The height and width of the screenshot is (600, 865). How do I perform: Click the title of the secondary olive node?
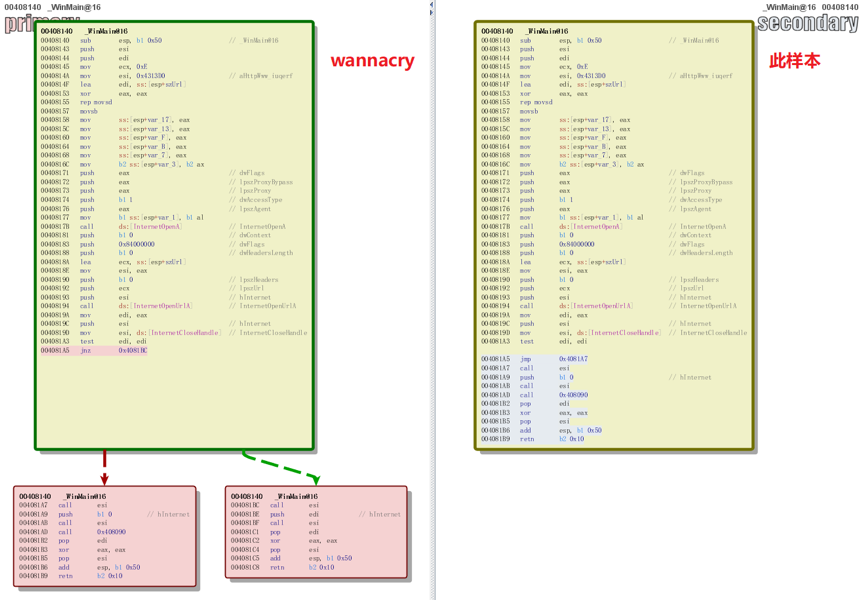click(x=525, y=31)
